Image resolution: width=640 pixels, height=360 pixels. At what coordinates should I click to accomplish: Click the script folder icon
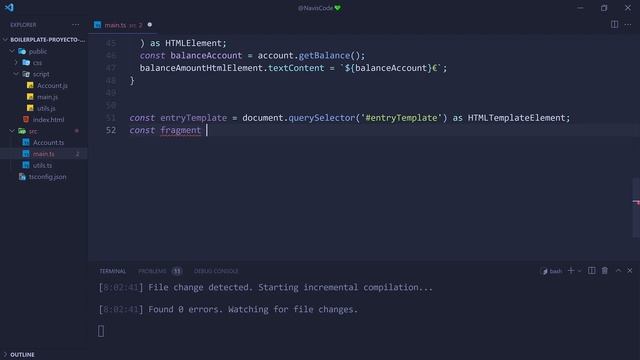click(x=26, y=74)
